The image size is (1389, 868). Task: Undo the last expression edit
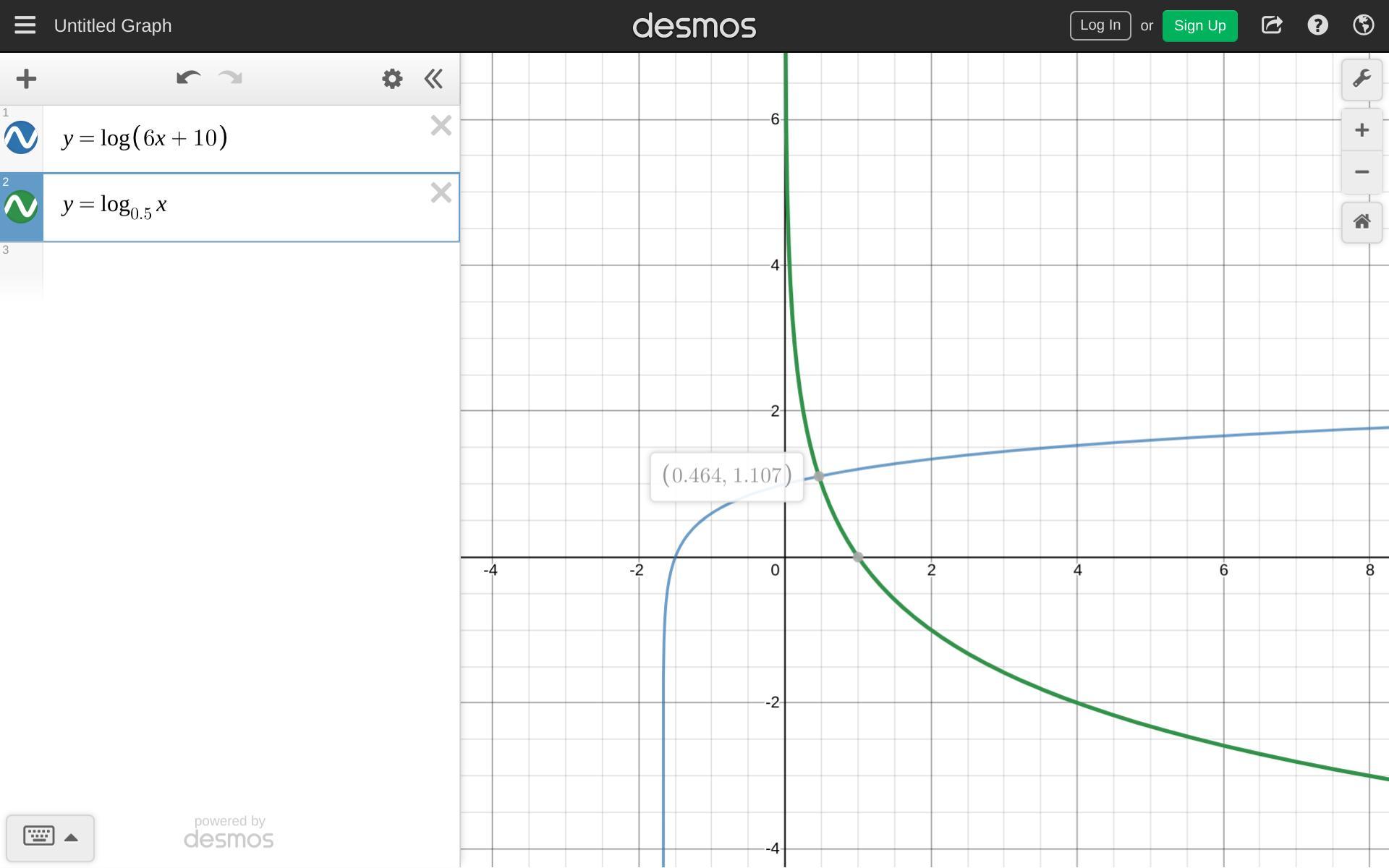[188, 78]
